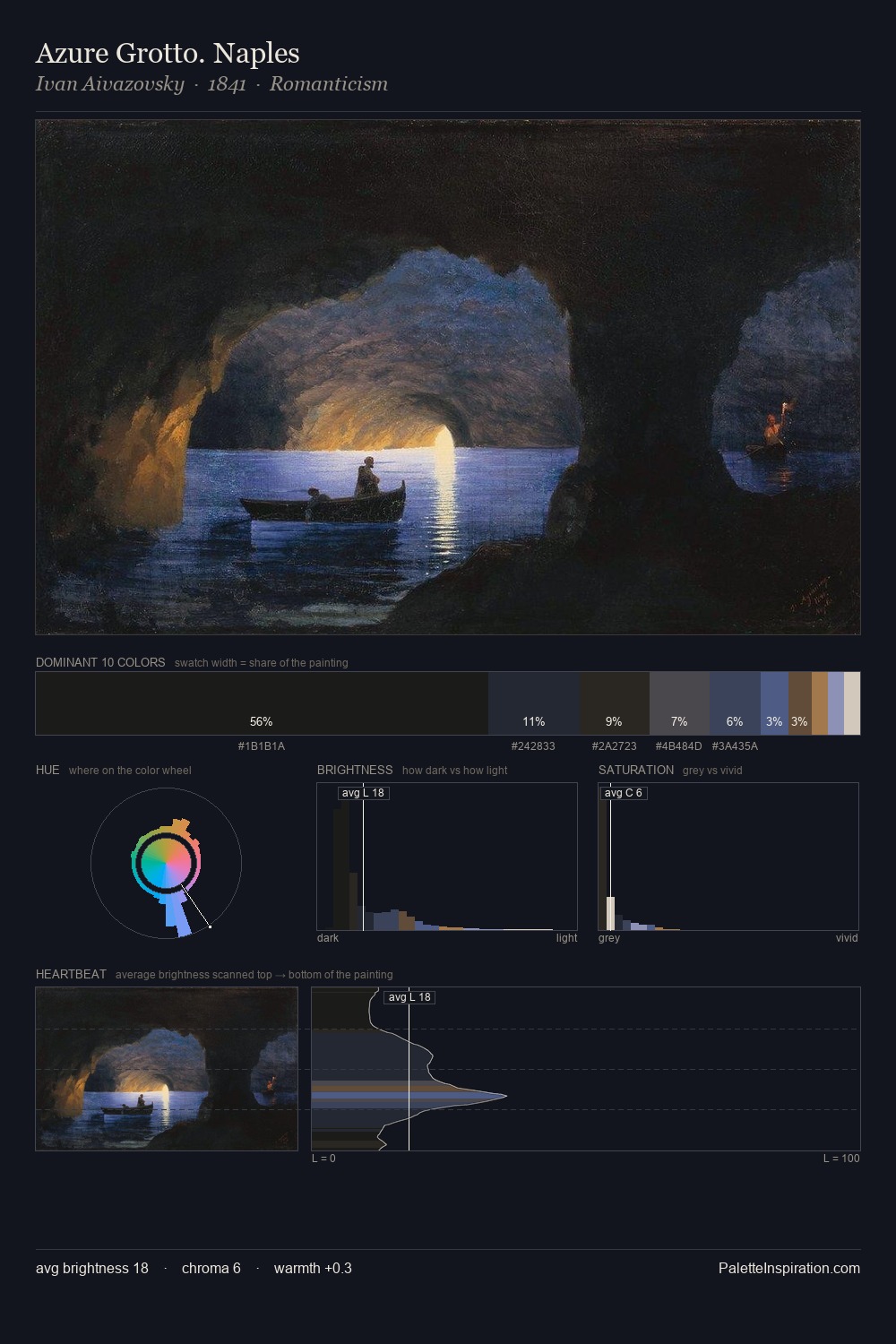Select the pale beige swatch at the end
This screenshot has width=896, height=1344.
coord(852,703)
